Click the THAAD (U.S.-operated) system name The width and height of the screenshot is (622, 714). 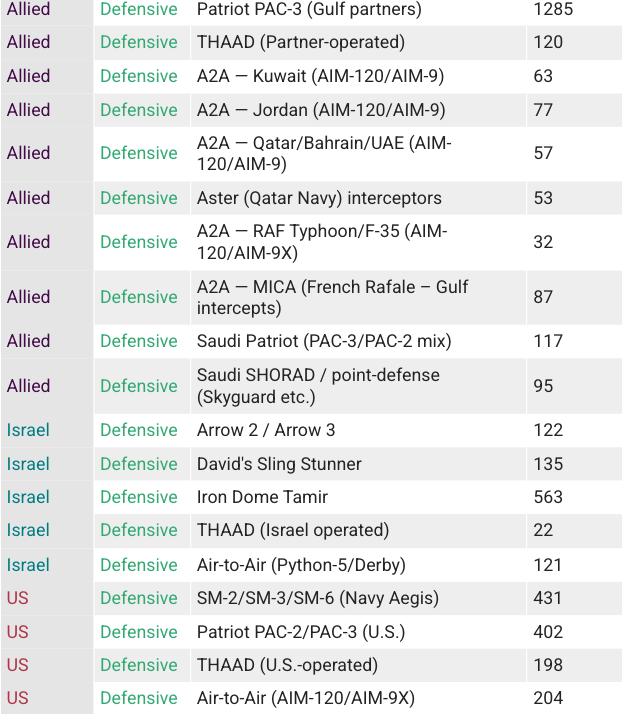287,665
